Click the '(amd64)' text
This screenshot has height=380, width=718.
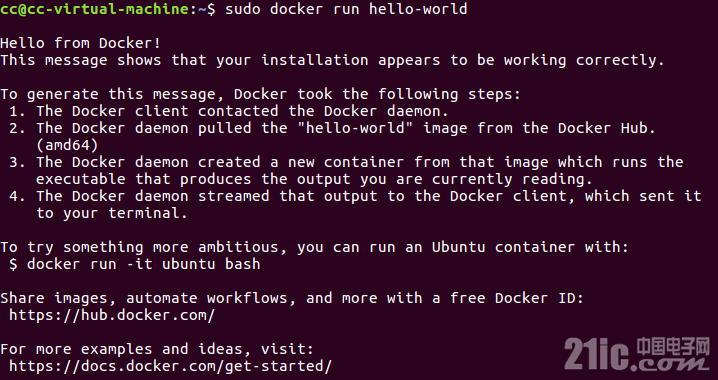click(67, 146)
